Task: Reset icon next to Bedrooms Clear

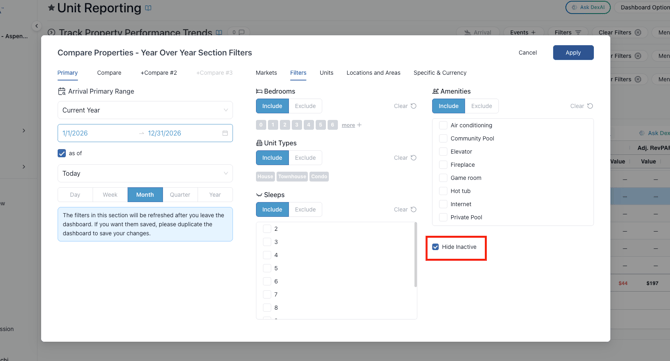Action: tap(413, 106)
